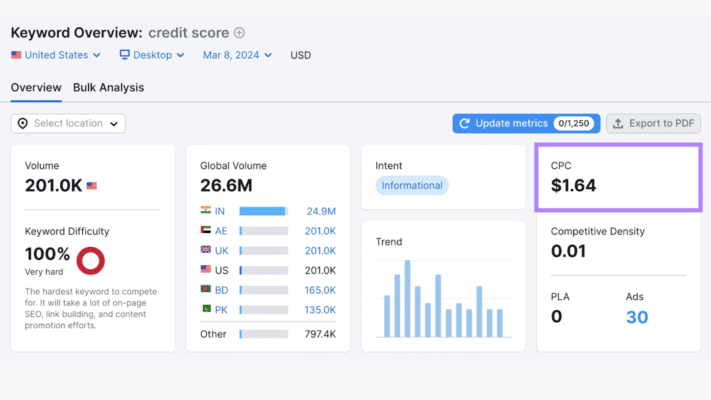Click the India flag icon

point(205,210)
